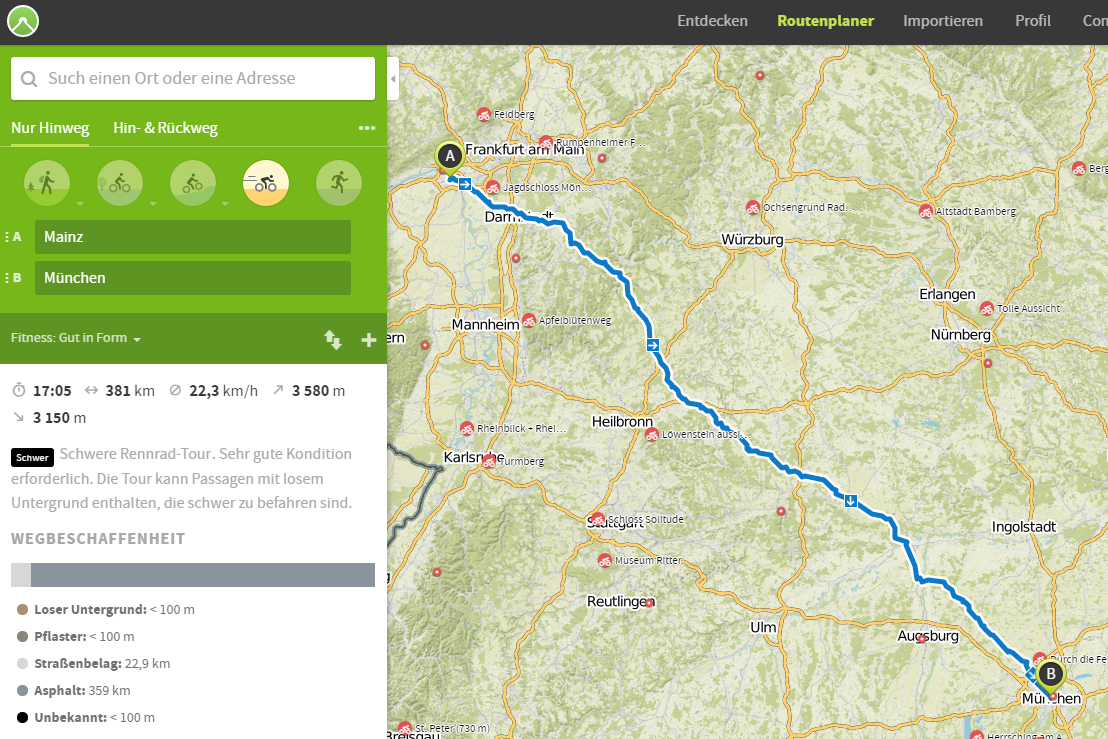
Task: Open dropdown arrow next to hiking icon
Action: 80,203
